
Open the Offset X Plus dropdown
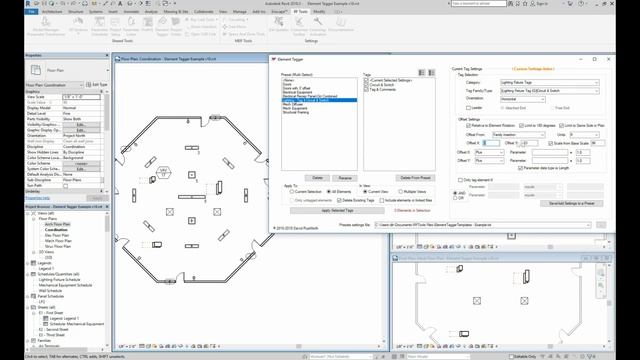(x=489, y=152)
